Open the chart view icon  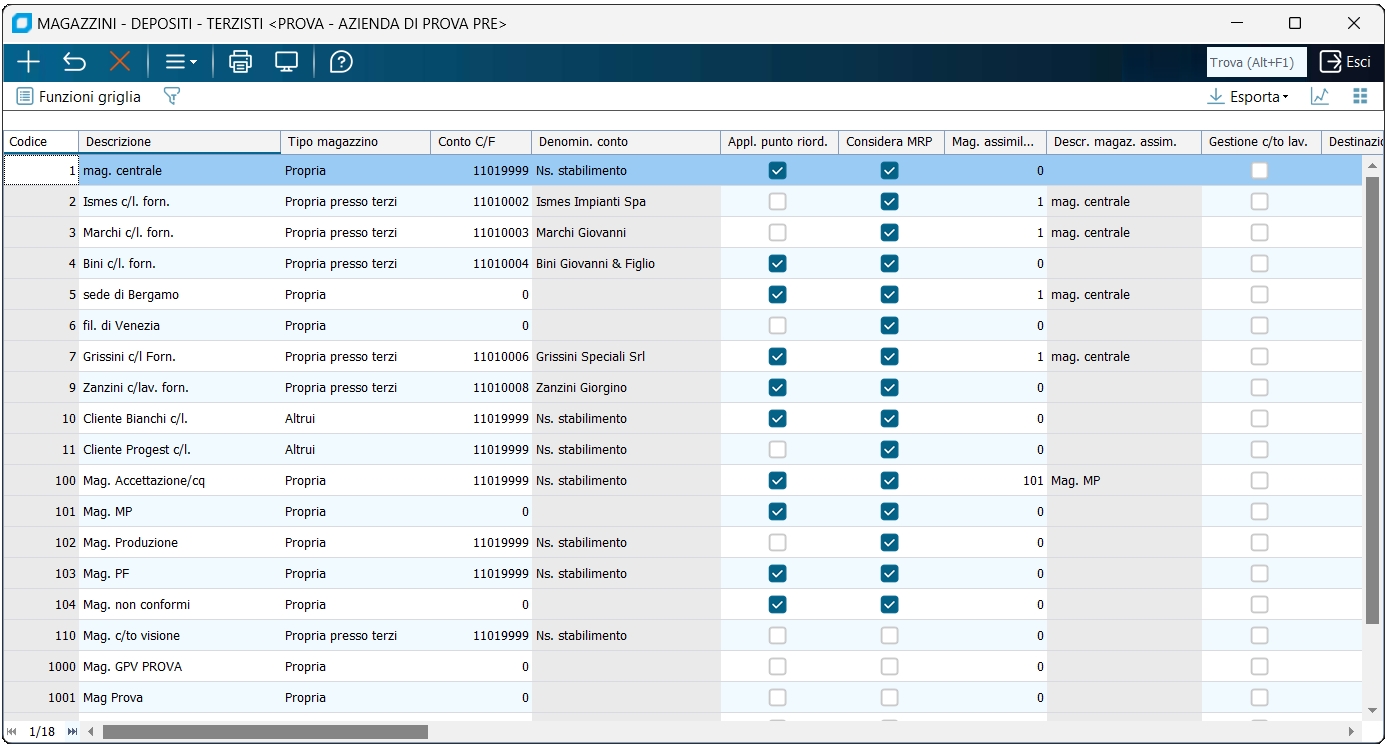coord(1320,96)
